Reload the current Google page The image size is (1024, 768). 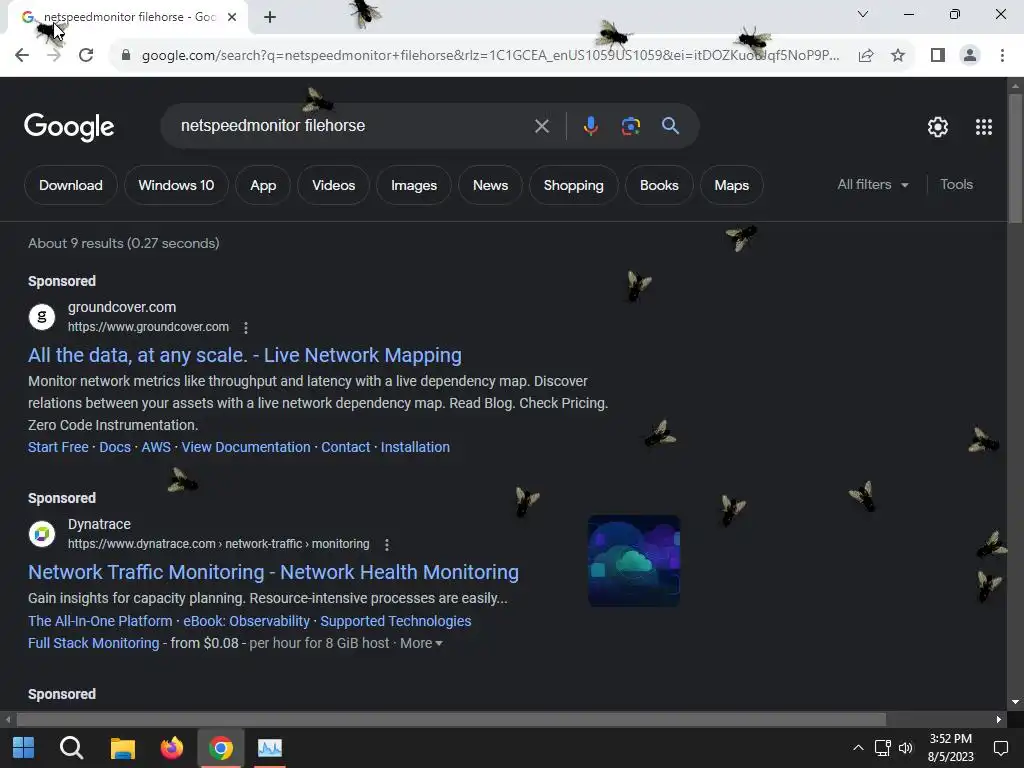pyautogui.click(x=86, y=56)
